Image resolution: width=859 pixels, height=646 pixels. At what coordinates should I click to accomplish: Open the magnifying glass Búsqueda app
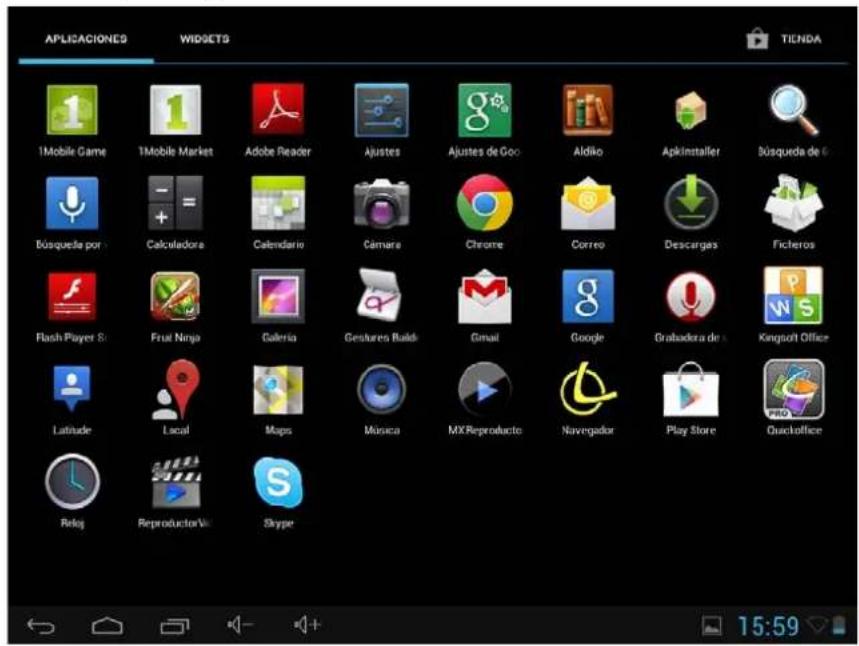794,110
